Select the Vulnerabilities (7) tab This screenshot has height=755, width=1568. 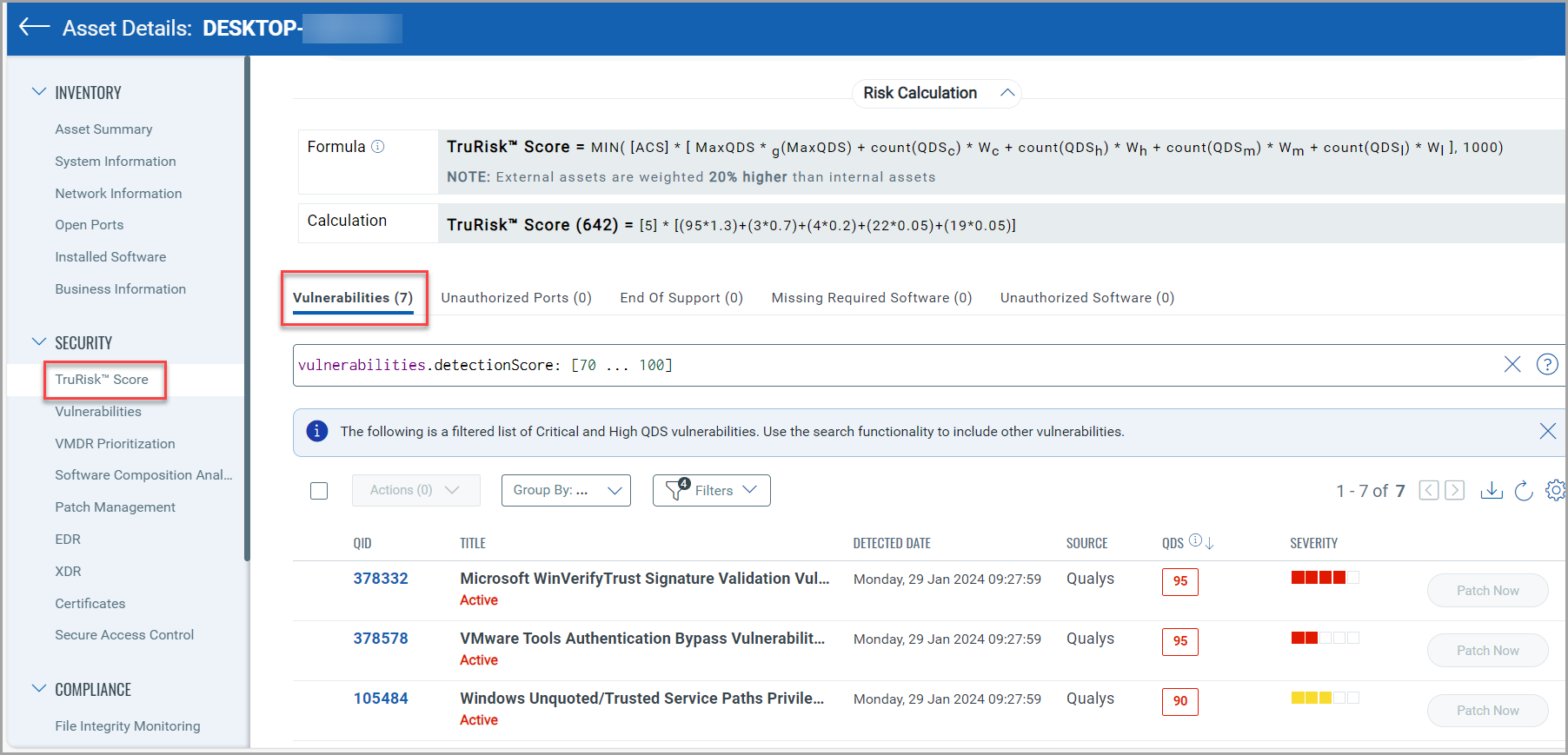[353, 297]
